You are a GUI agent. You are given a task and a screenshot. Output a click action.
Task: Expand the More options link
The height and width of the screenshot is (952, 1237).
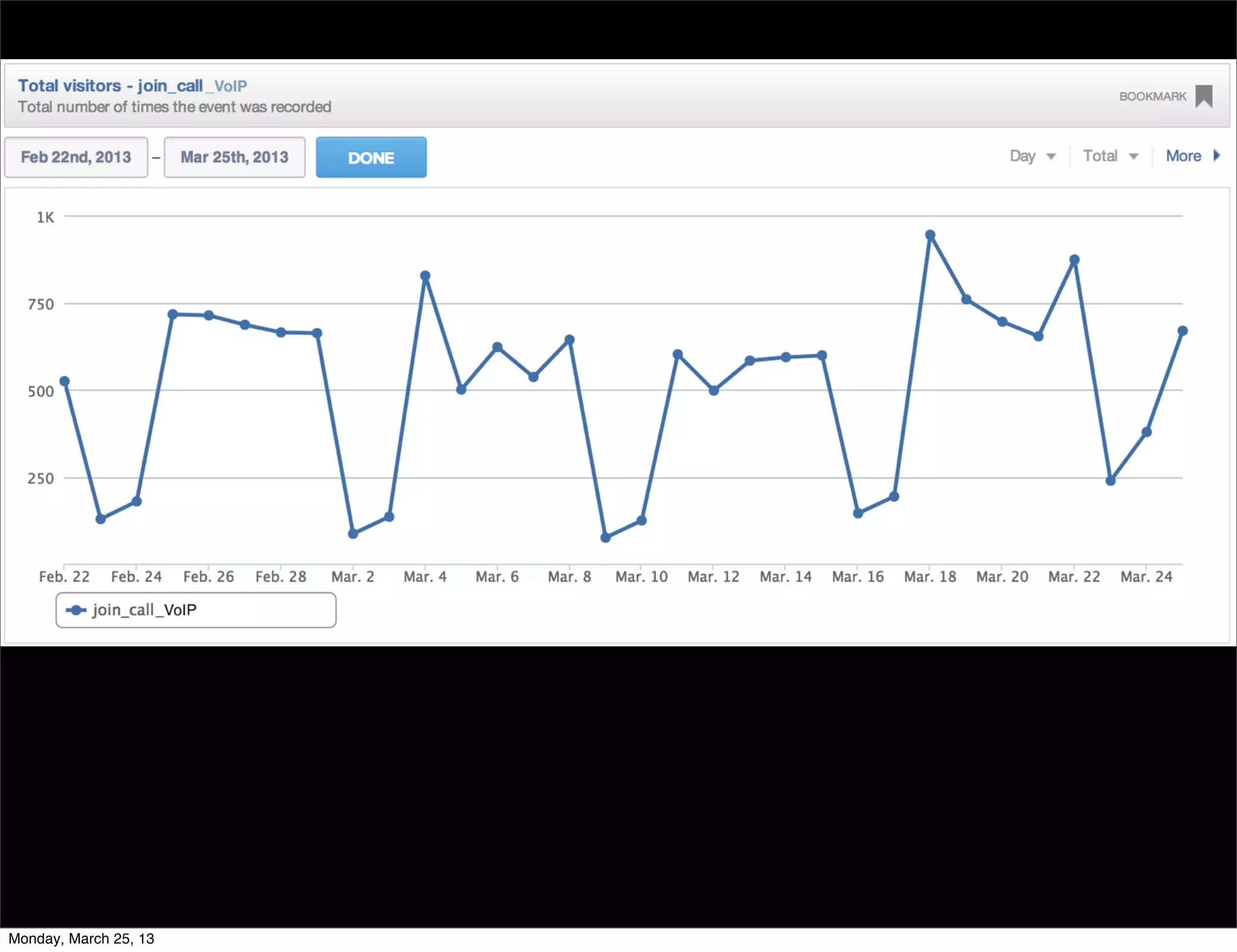1183,156
